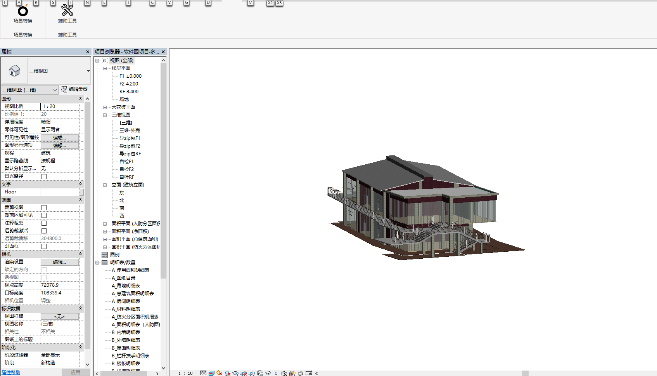Click the sun path icon in view control bar

pyautogui.click(x=220, y=373)
